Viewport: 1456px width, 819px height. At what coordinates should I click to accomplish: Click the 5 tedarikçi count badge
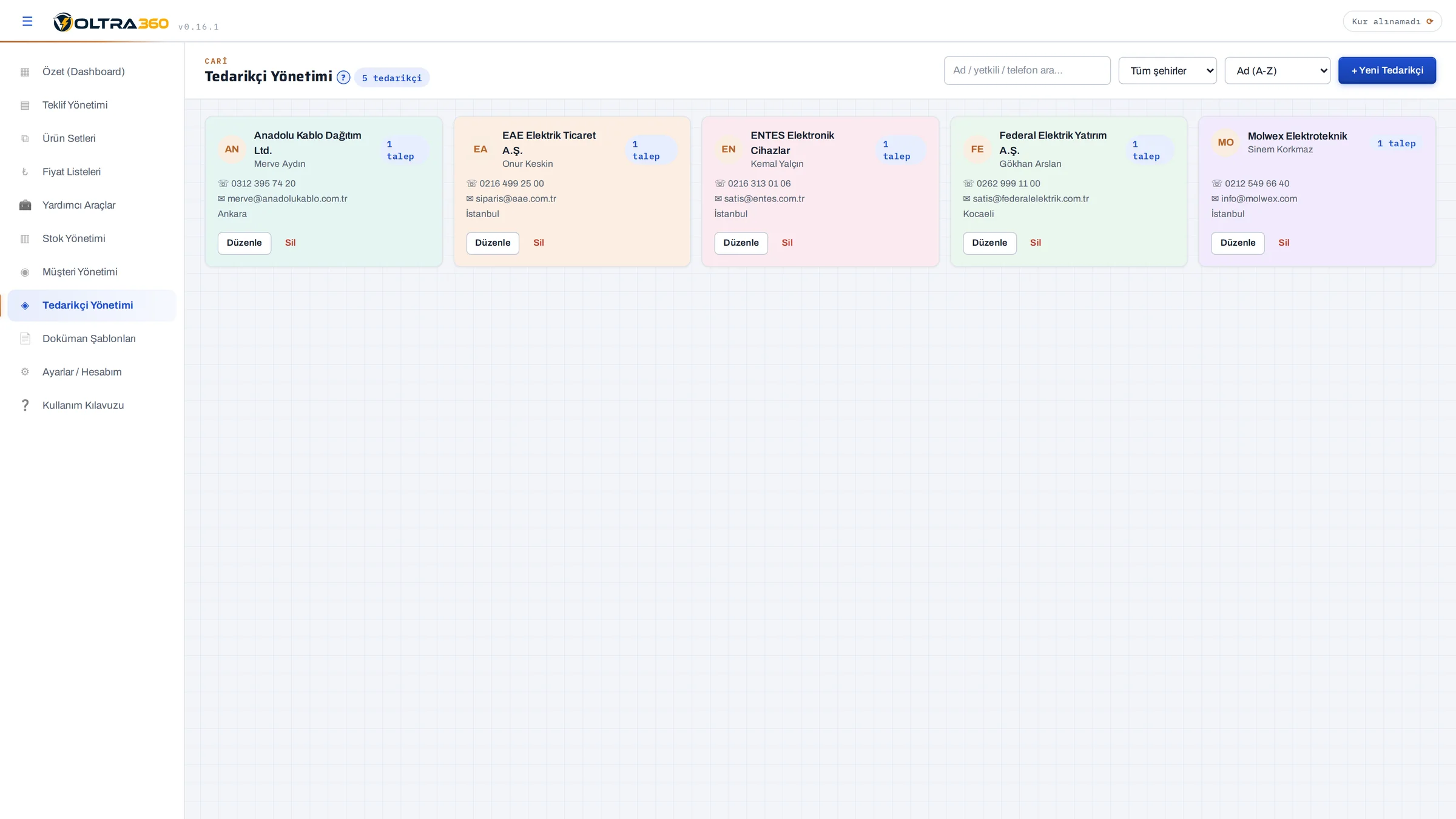(392, 78)
